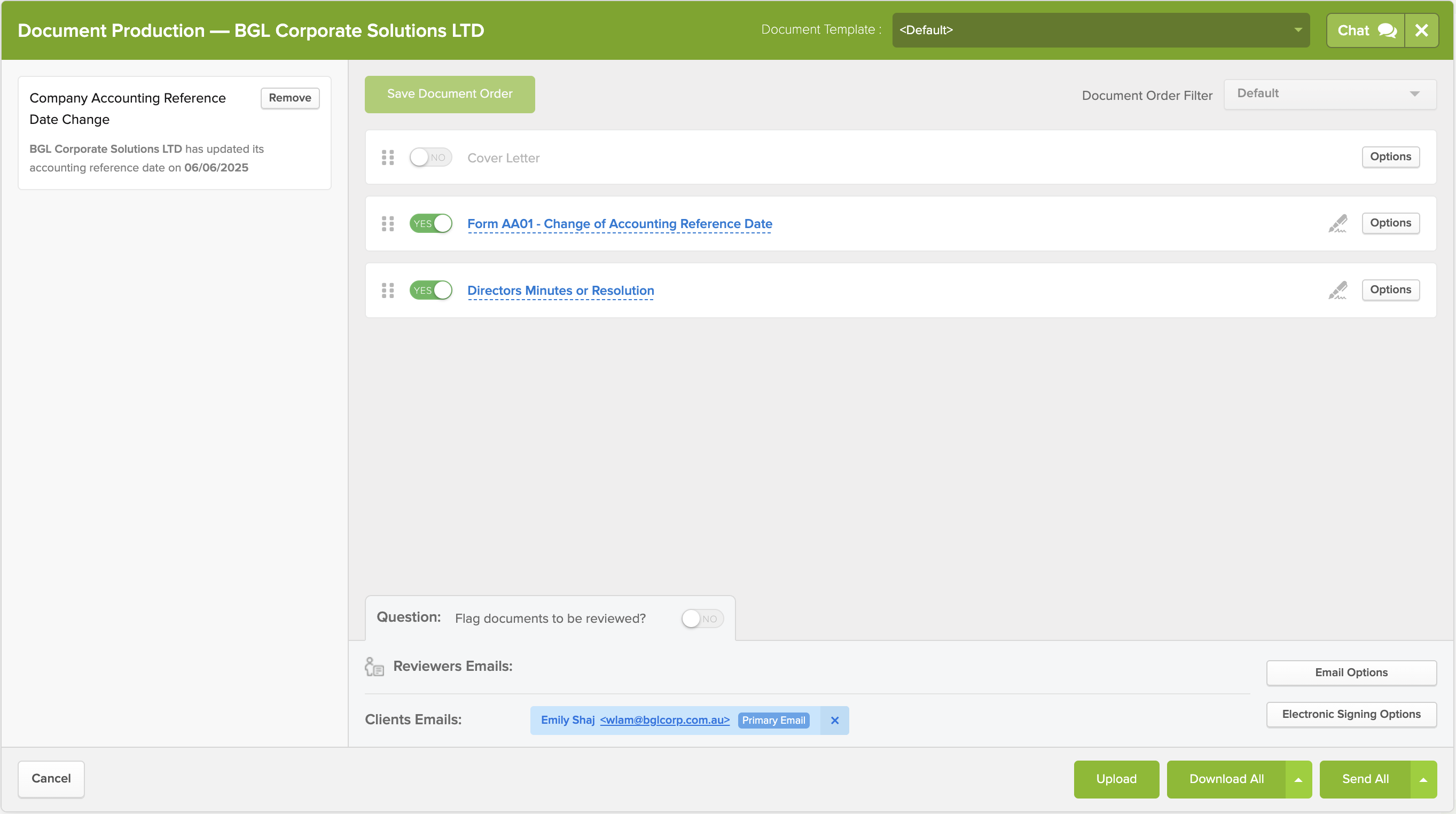Open Electronic Signing Options
This screenshot has width=1456, height=814.
1351,714
